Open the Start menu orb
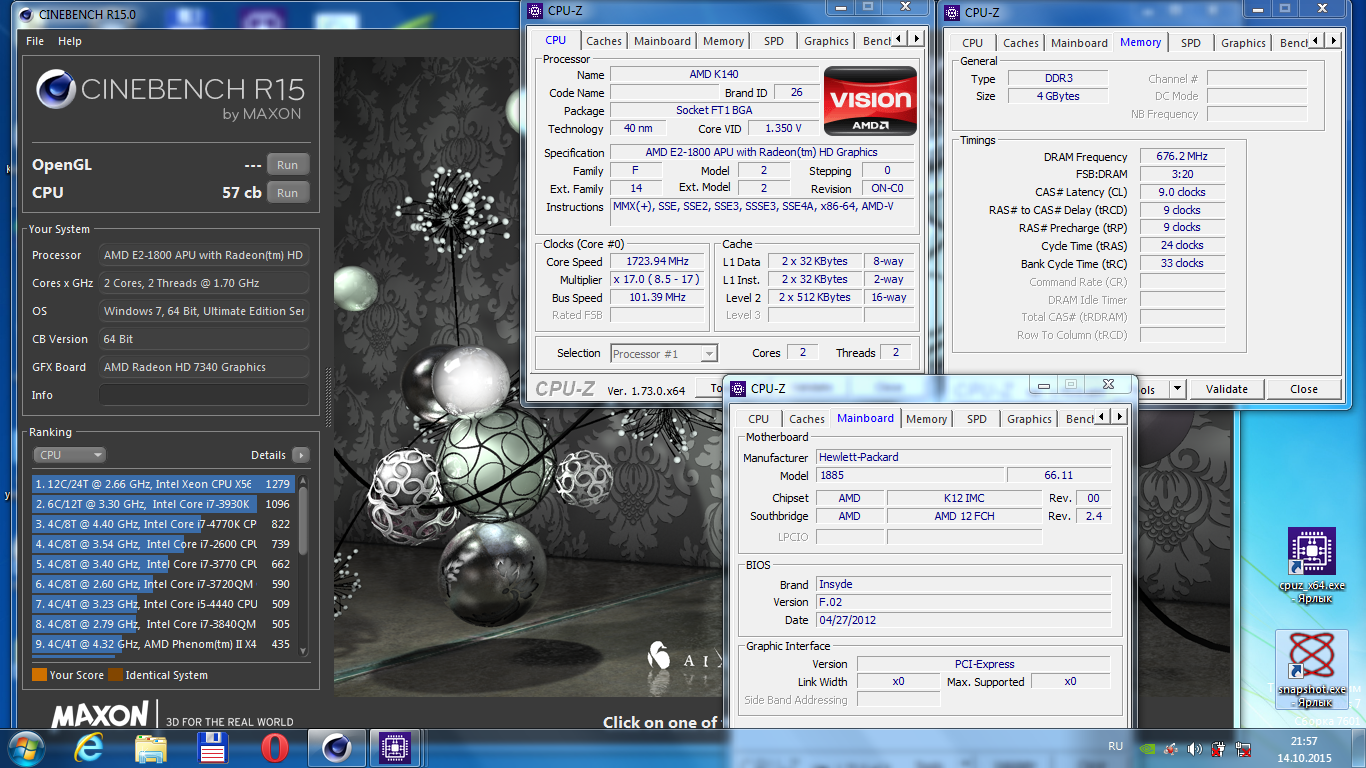1366x768 pixels. 27,748
